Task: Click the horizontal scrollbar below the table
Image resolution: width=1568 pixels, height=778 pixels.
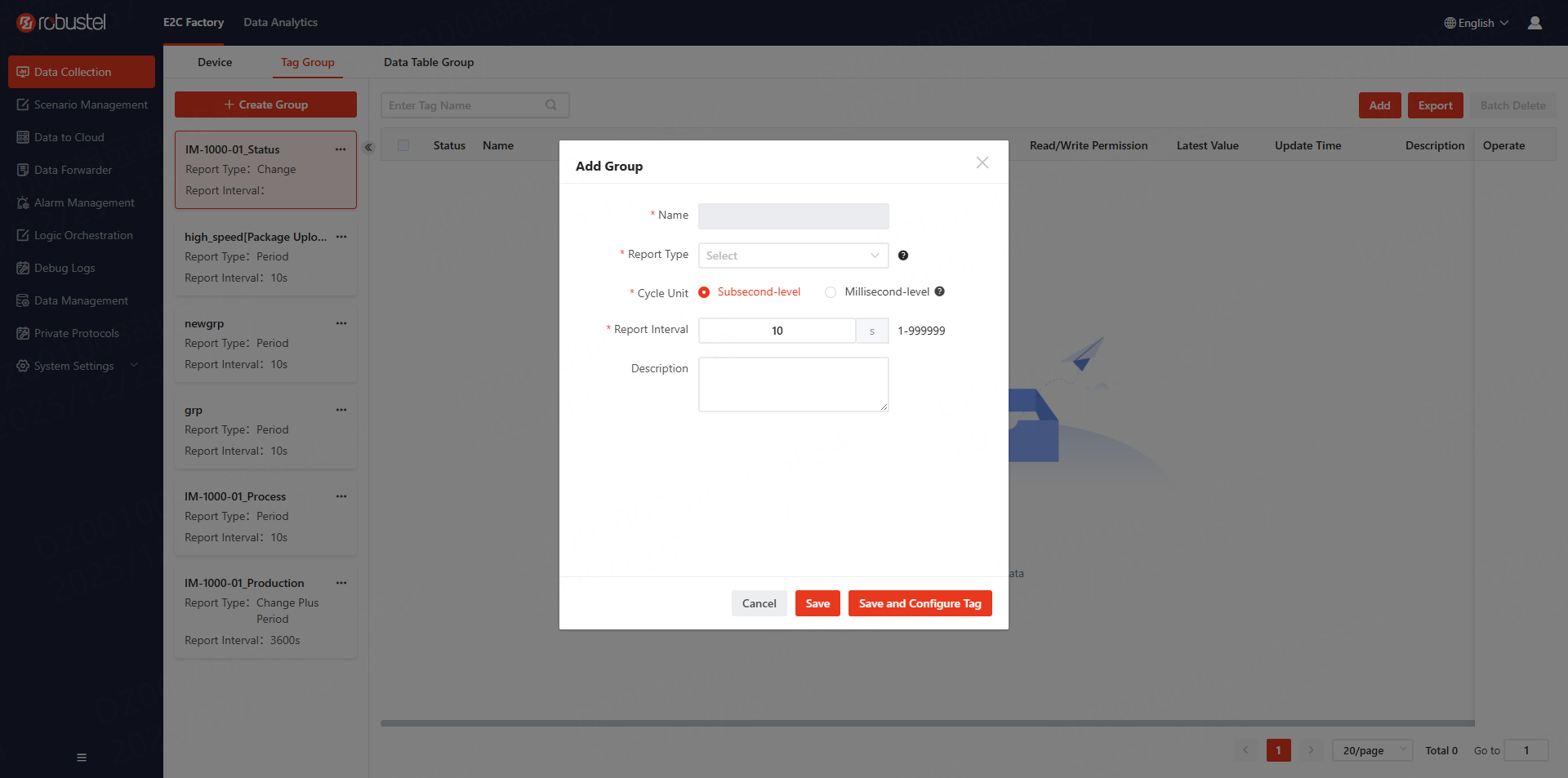Action: click(x=927, y=723)
